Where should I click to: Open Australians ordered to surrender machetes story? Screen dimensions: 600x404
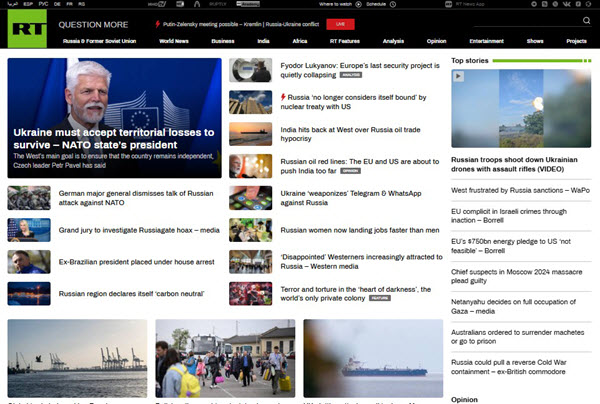click(517, 337)
